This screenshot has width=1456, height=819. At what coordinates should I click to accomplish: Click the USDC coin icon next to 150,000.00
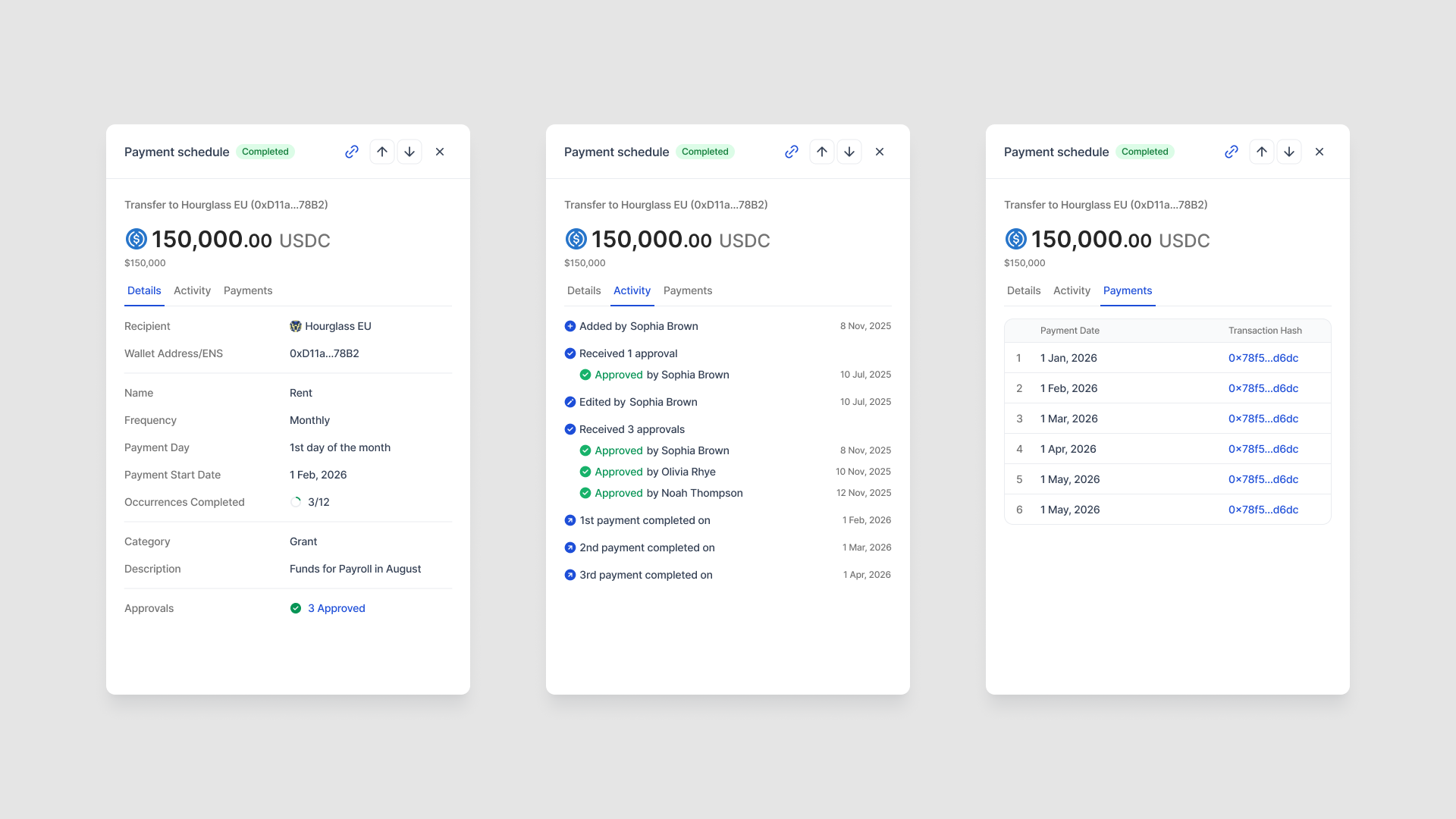pos(136,239)
